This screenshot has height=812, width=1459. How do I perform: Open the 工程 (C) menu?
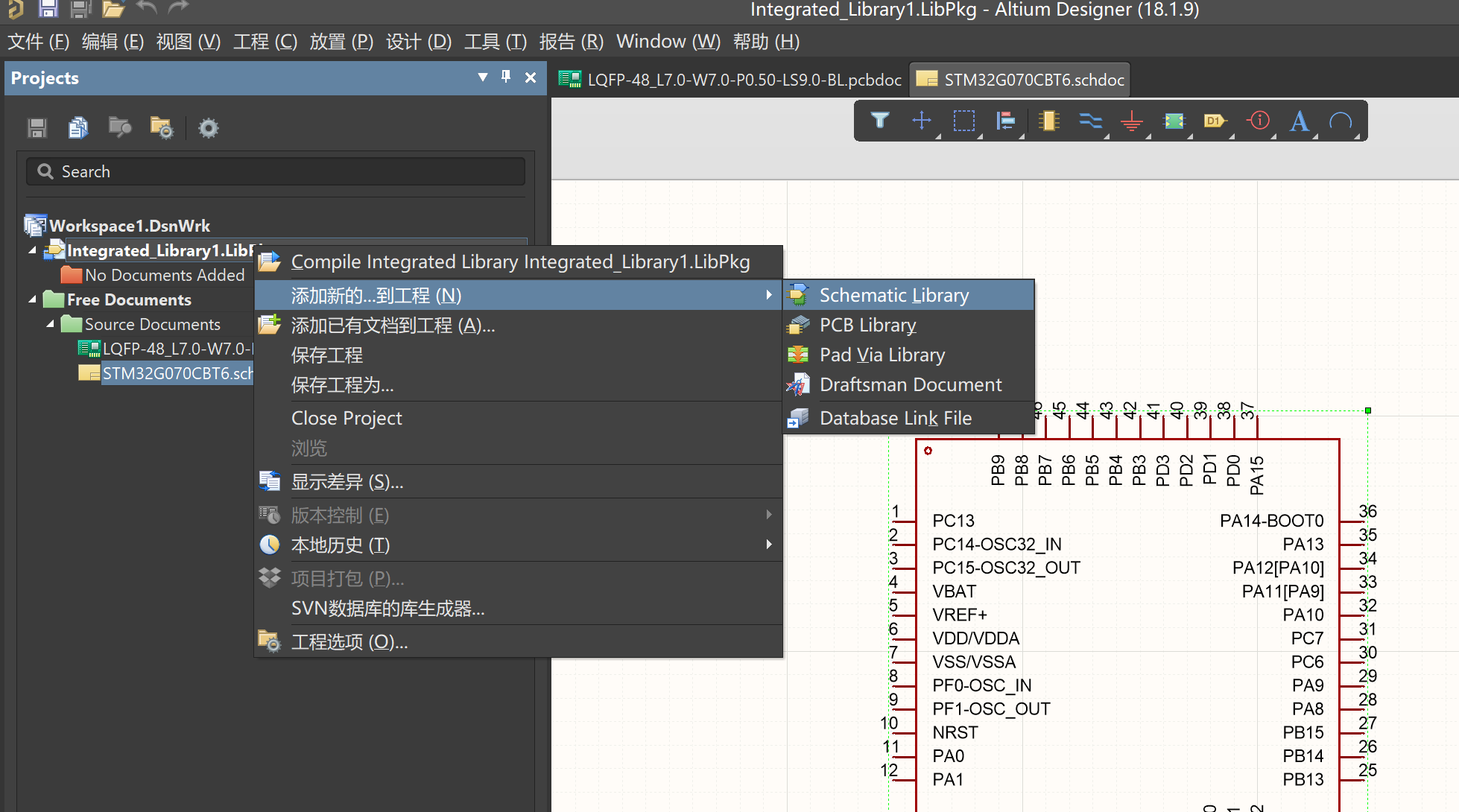(265, 42)
